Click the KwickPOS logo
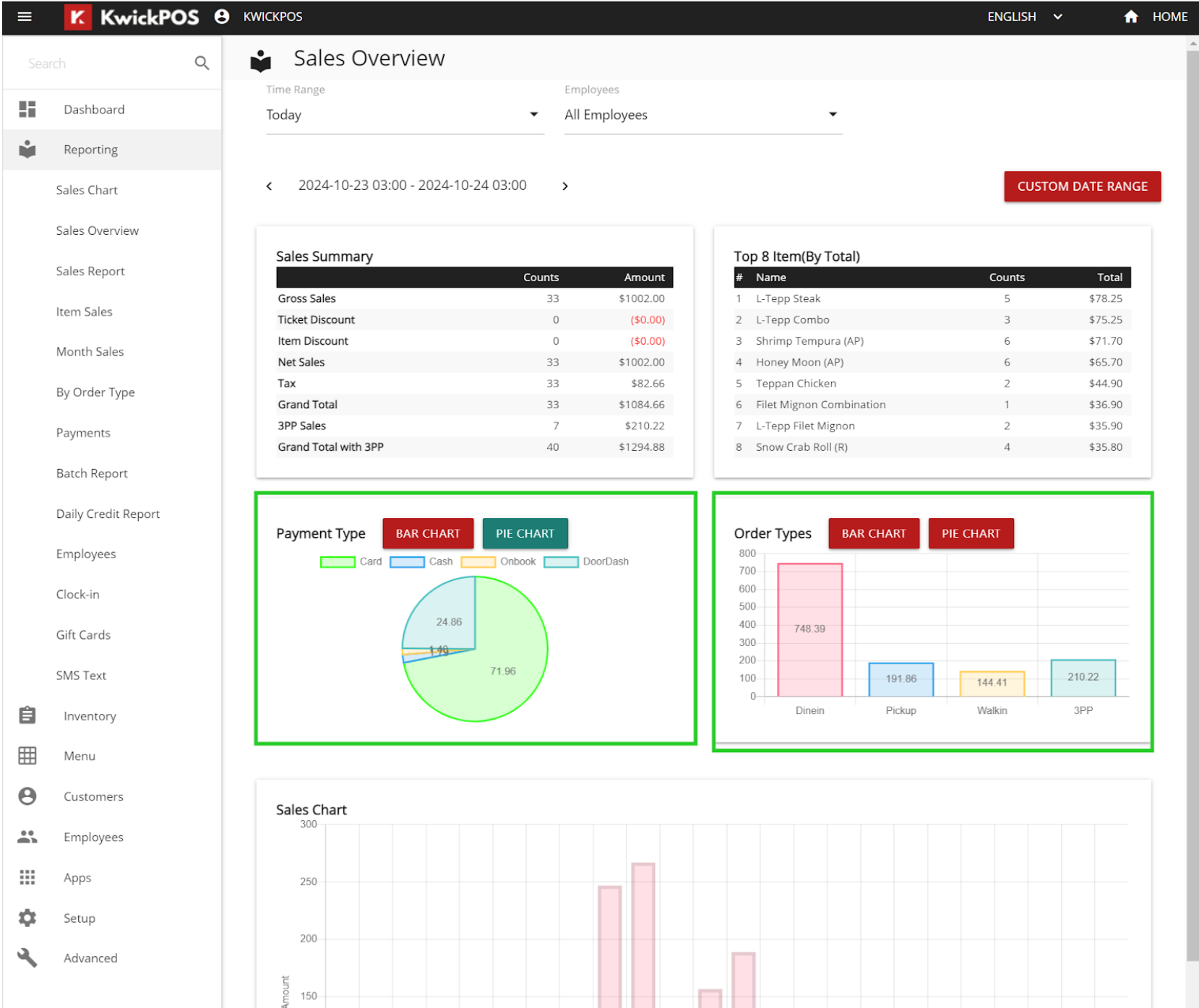Screen dimensions: 1199x1008 [x=132, y=17]
